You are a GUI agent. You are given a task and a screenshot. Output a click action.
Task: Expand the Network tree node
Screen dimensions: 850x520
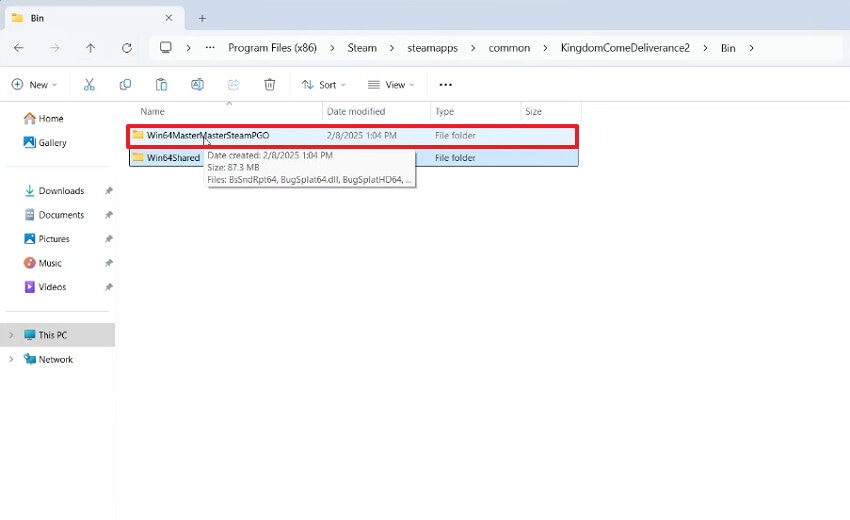pyautogui.click(x=11, y=359)
